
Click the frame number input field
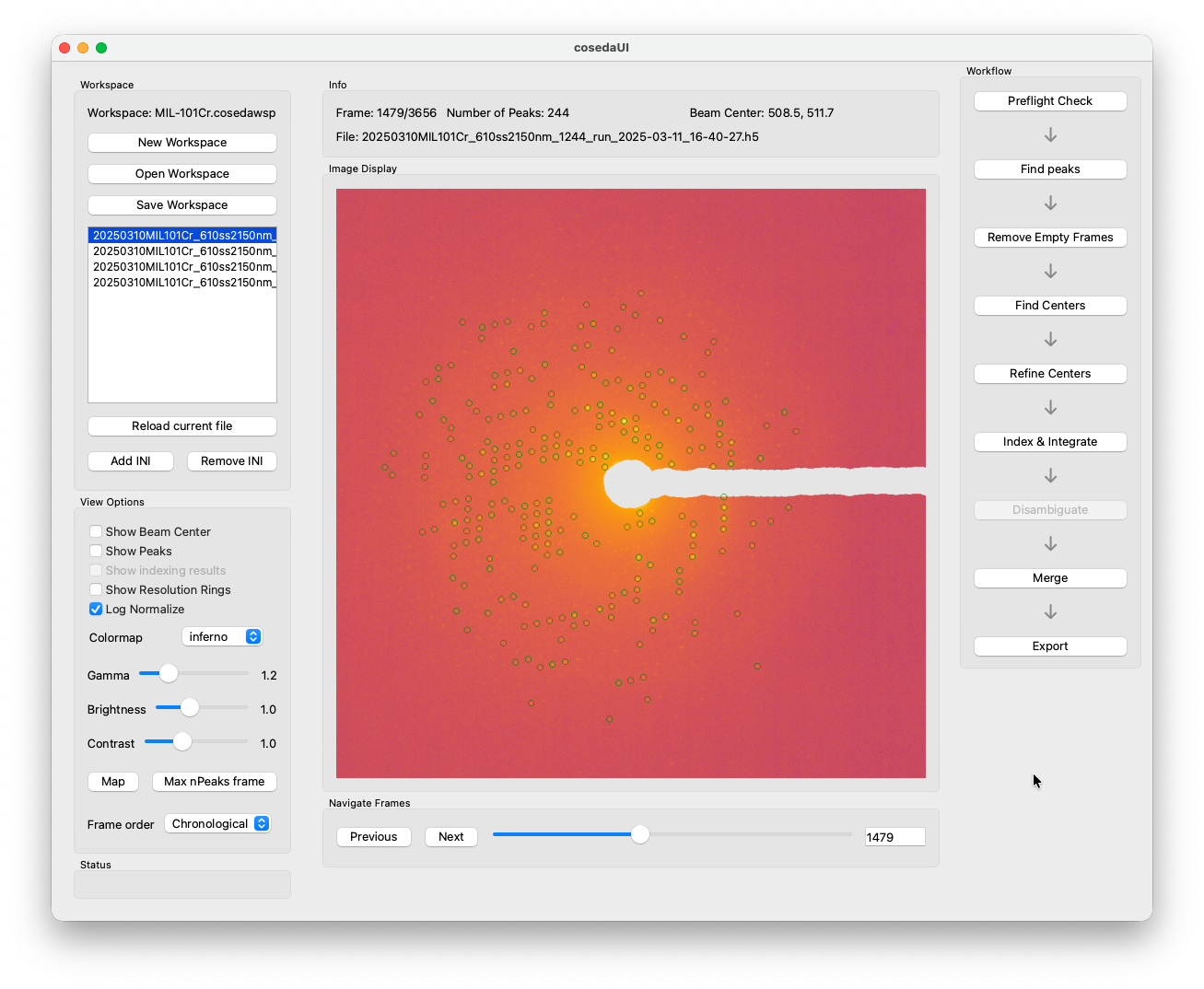[x=894, y=837]
